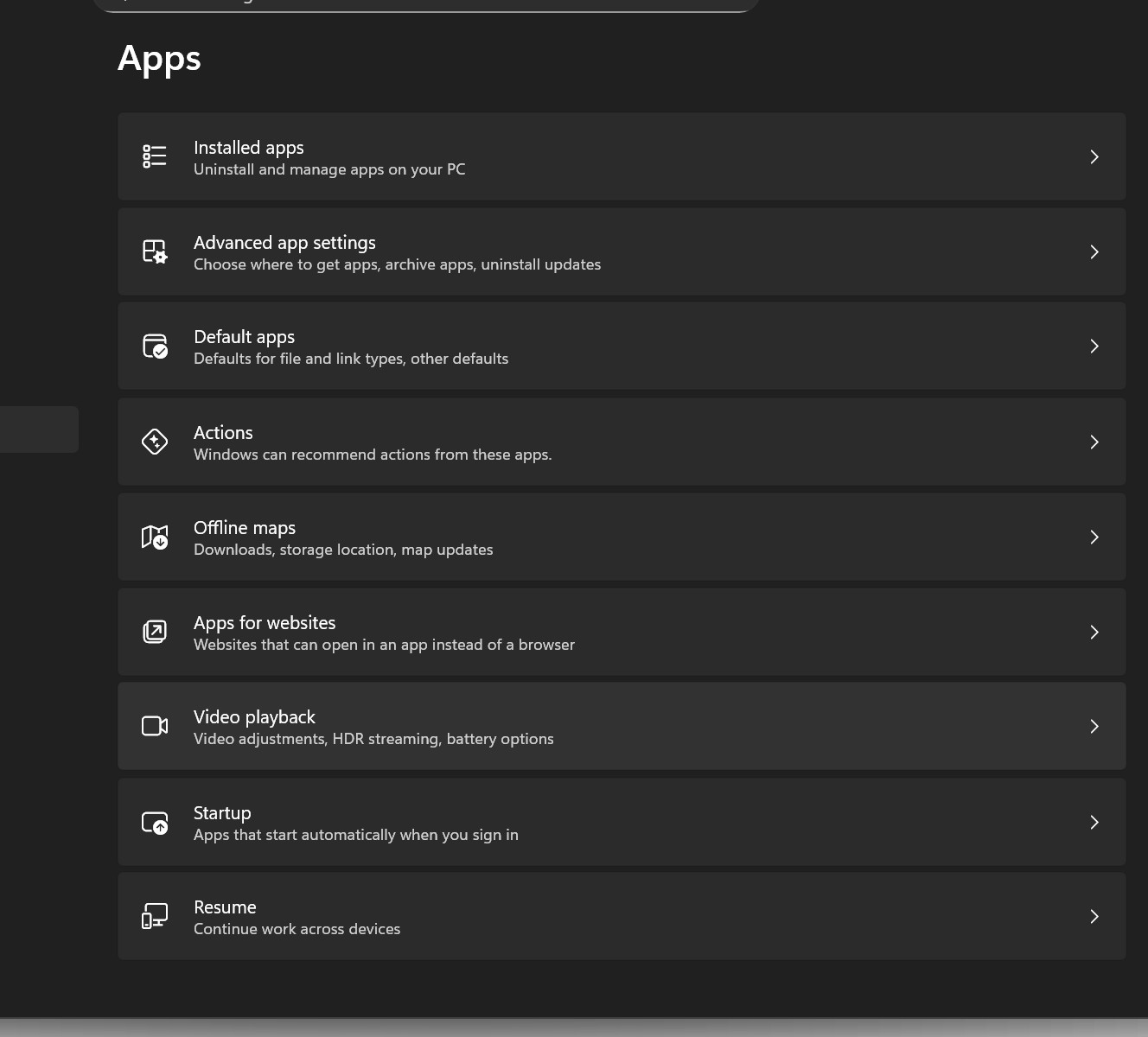
Task: Click the Offline maps download icon
Action: coord(155,537)
